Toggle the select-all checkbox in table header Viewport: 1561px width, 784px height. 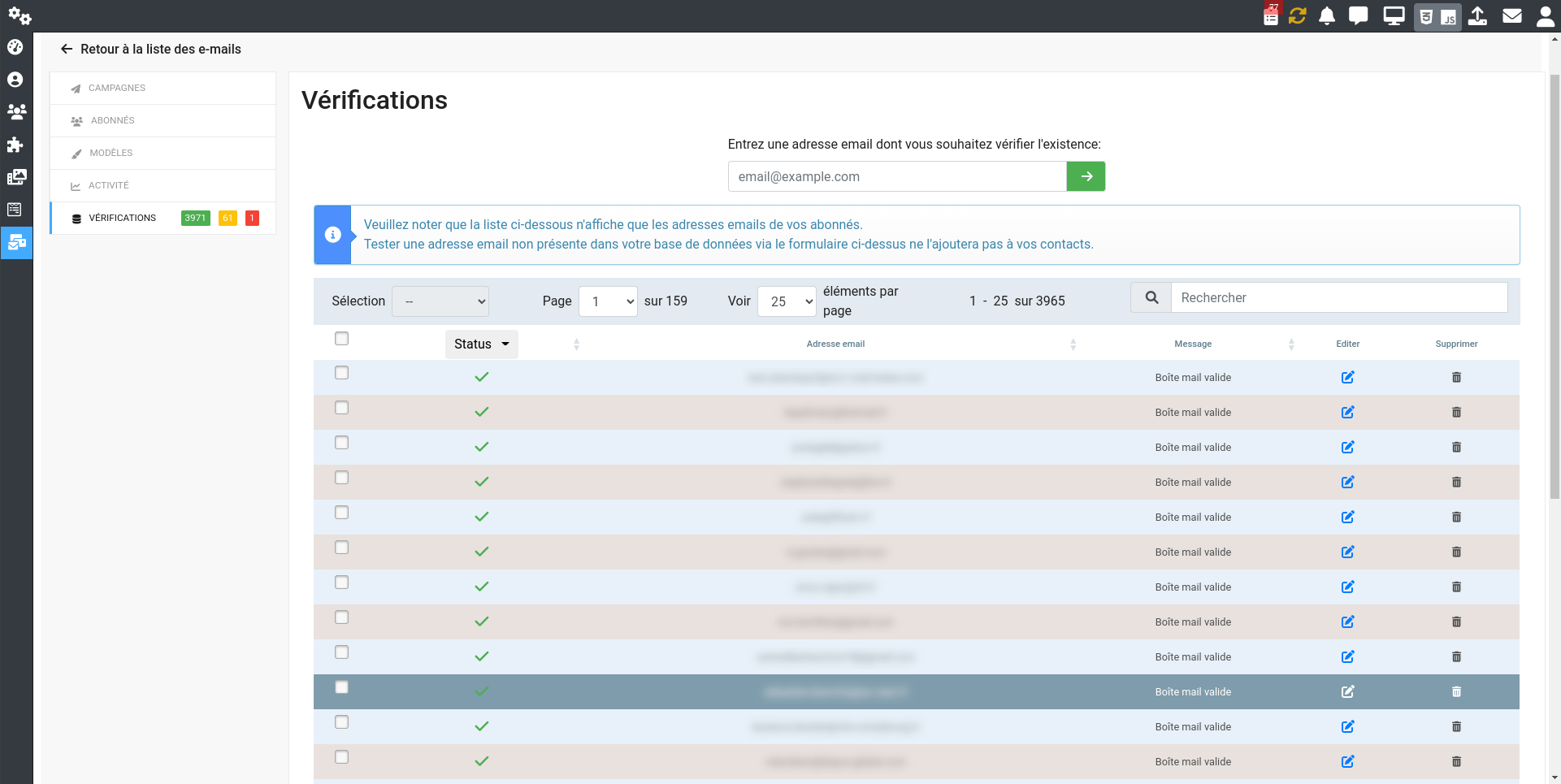tap(342, 339)
